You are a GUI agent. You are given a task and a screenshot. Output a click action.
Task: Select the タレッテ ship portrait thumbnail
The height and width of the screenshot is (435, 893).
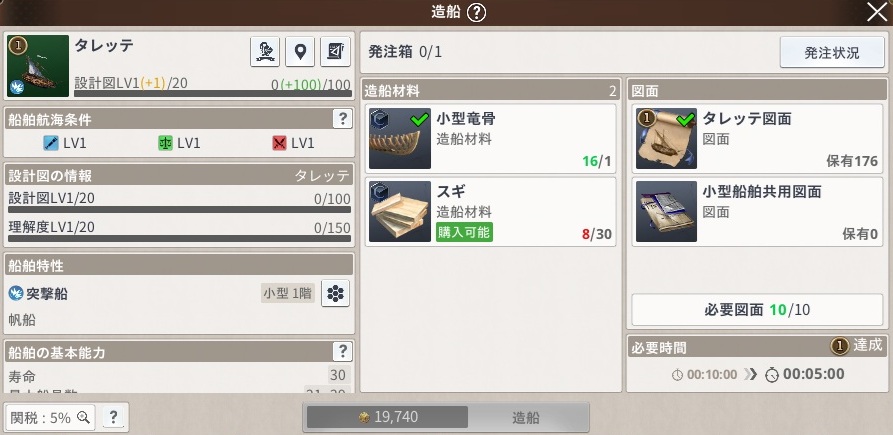(x=38, y=66)
